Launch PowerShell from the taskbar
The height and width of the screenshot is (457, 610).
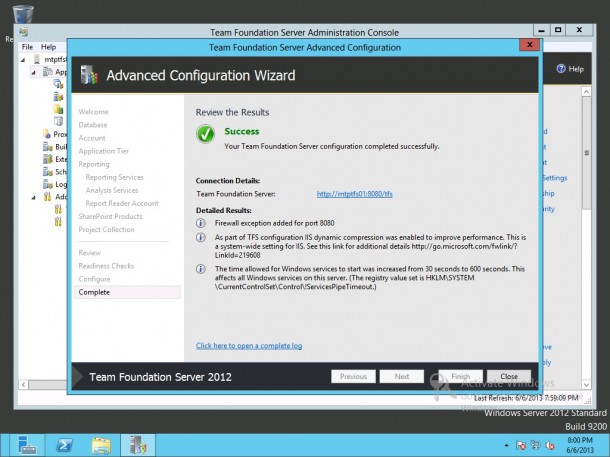(x=64, y=445)
